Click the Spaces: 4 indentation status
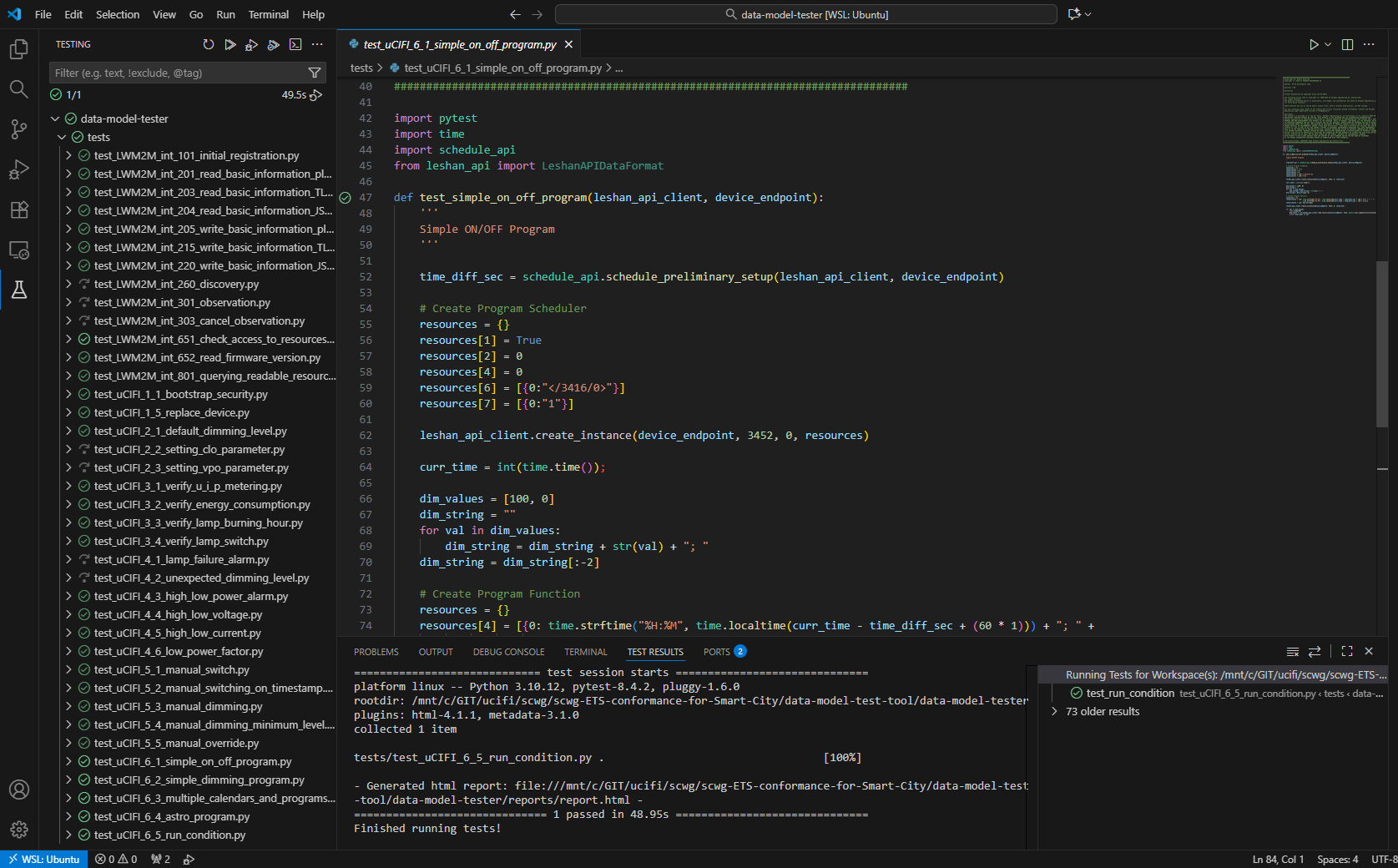Screen dimensions: 1398x868 coord(1337,859)
